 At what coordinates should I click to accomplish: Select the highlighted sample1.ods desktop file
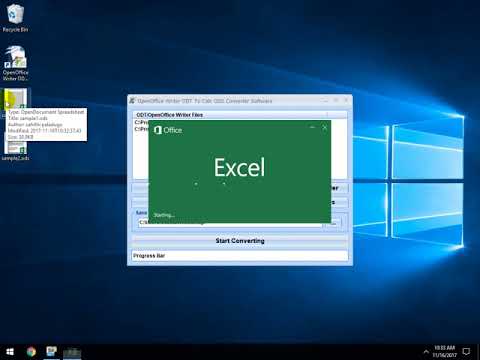[15, 99]
